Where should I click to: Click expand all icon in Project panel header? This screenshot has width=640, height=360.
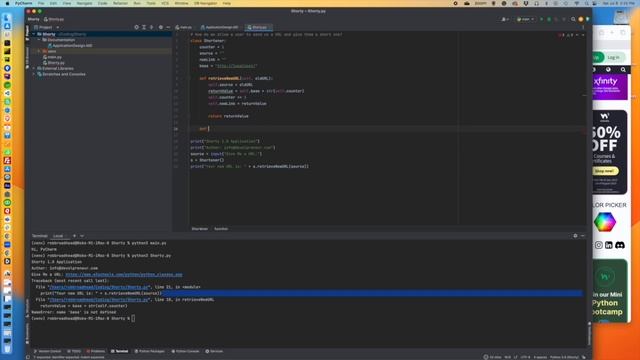[x=144, y=27]
